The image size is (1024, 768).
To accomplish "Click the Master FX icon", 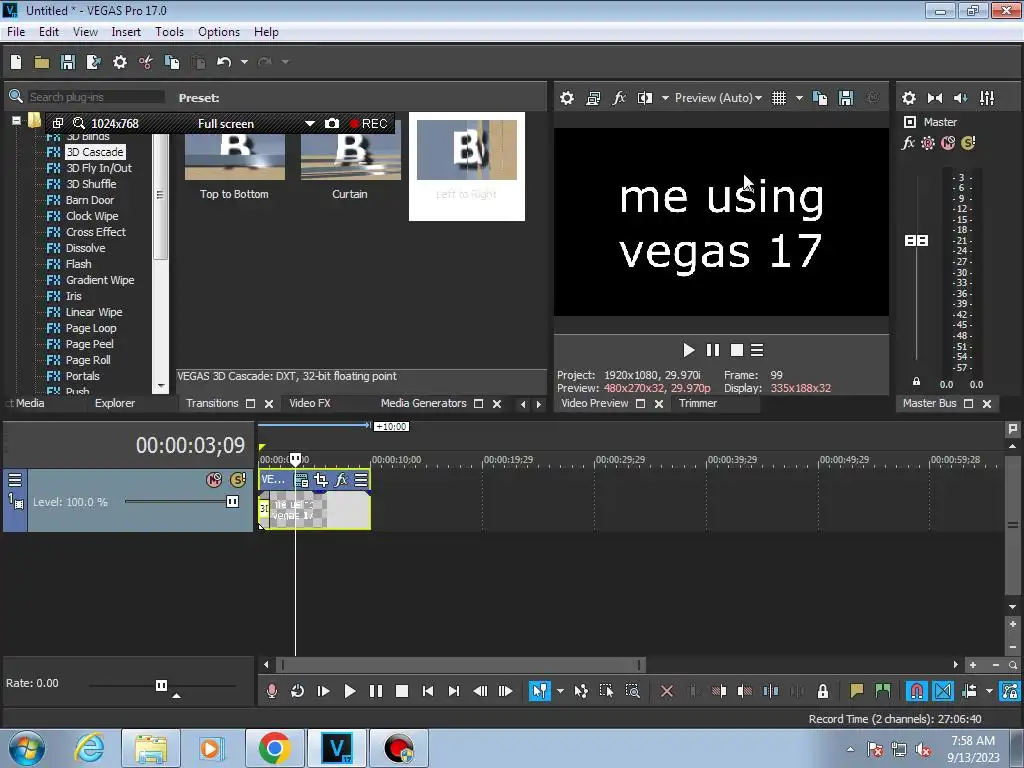I will pos(908,143).
